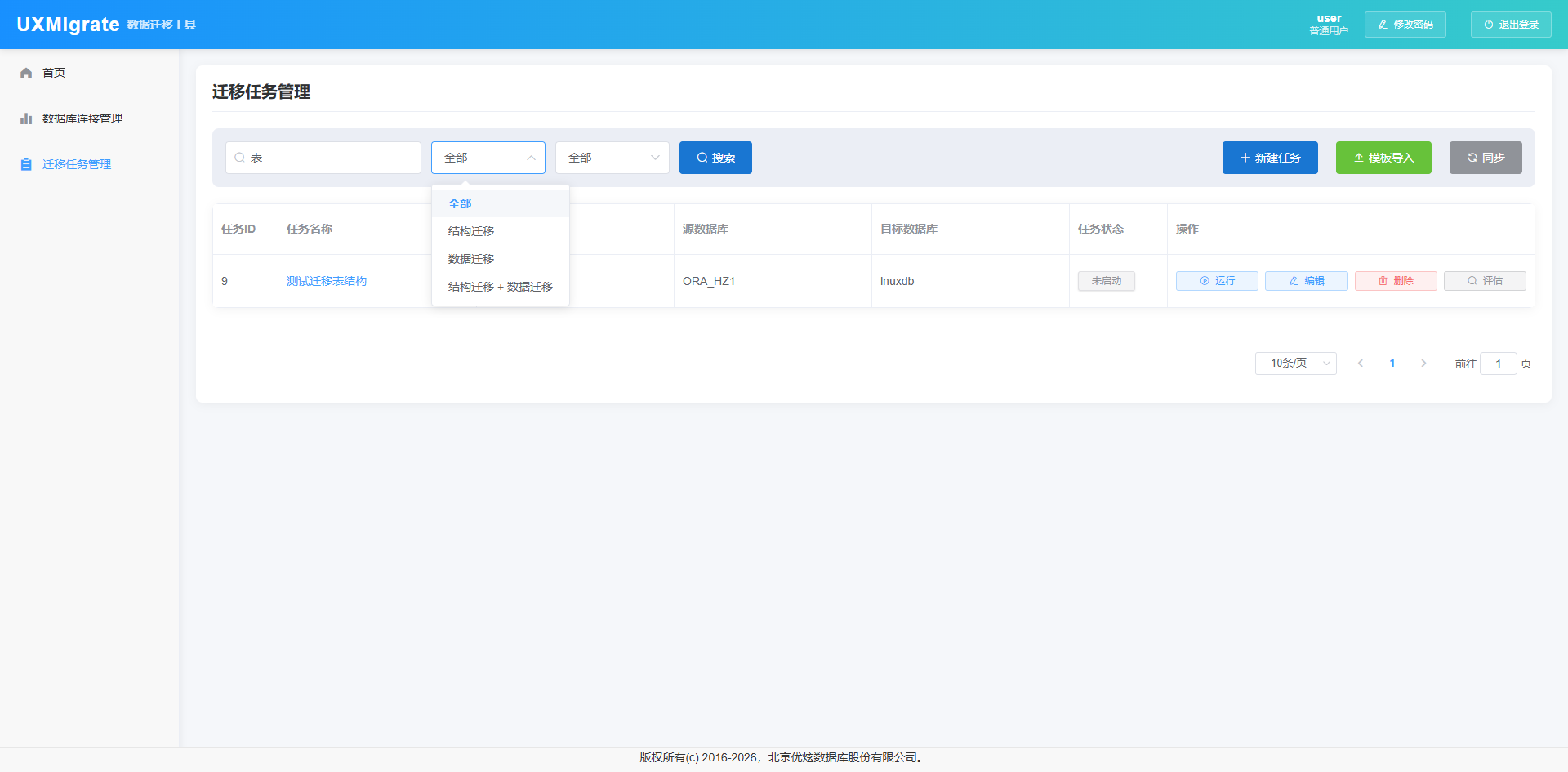Choose '数据迁移' option in dropdown
The width and height of the screenshot is (1568, 772).
tap(471, 259)
